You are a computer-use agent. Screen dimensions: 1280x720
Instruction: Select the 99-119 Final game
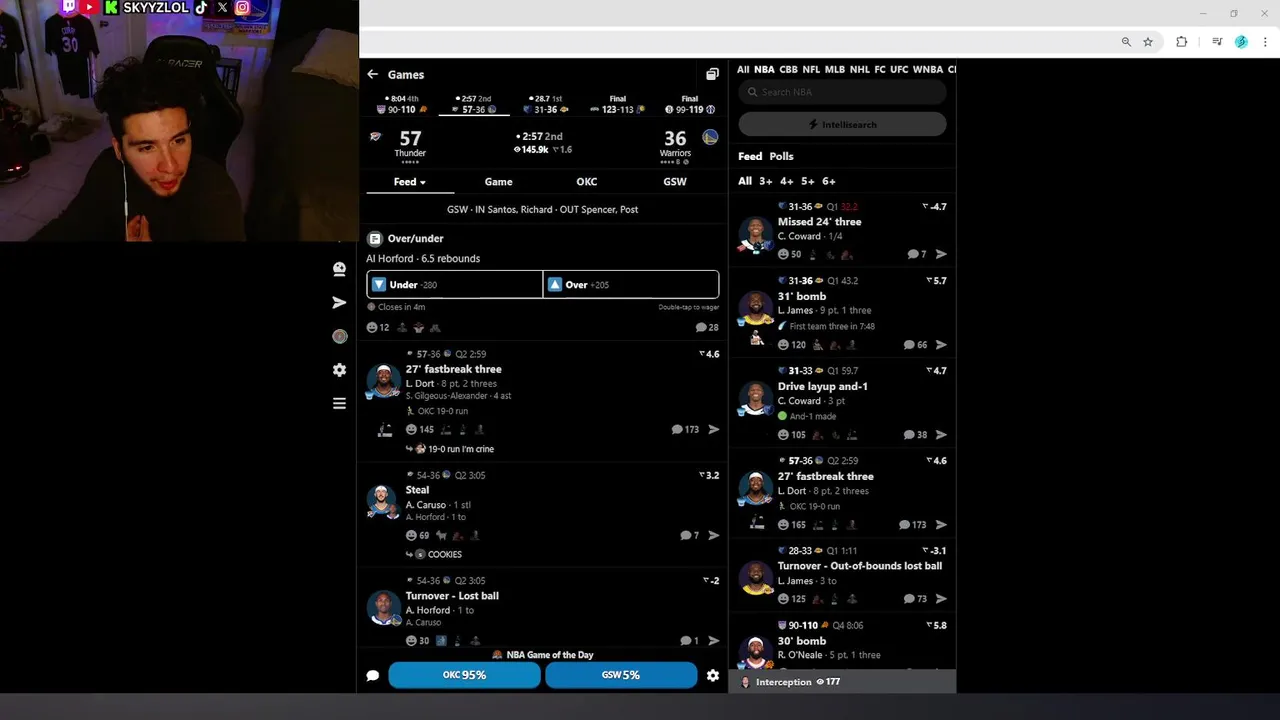tap(689, 105)
